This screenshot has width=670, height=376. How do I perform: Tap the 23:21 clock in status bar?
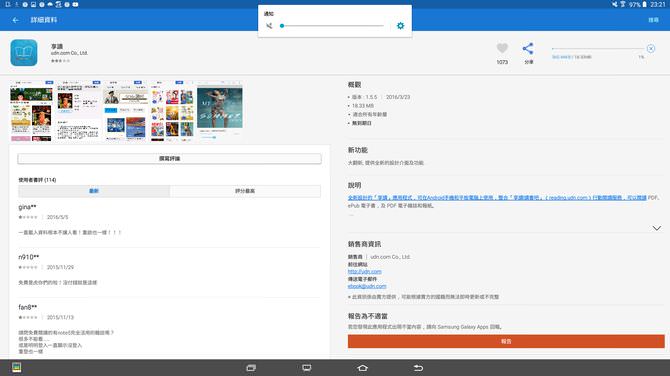(658, 4)
